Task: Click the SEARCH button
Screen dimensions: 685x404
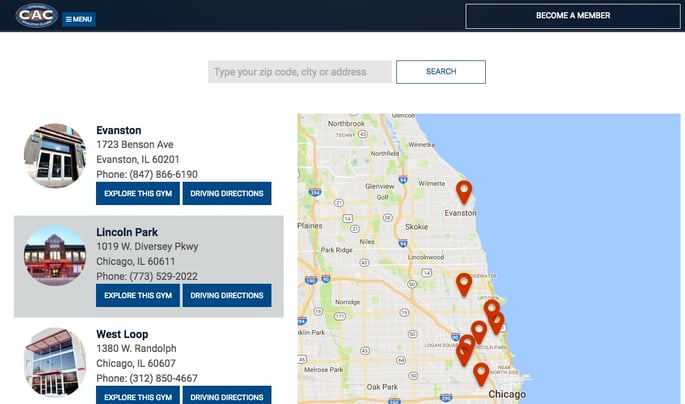Action: point(441,72)
